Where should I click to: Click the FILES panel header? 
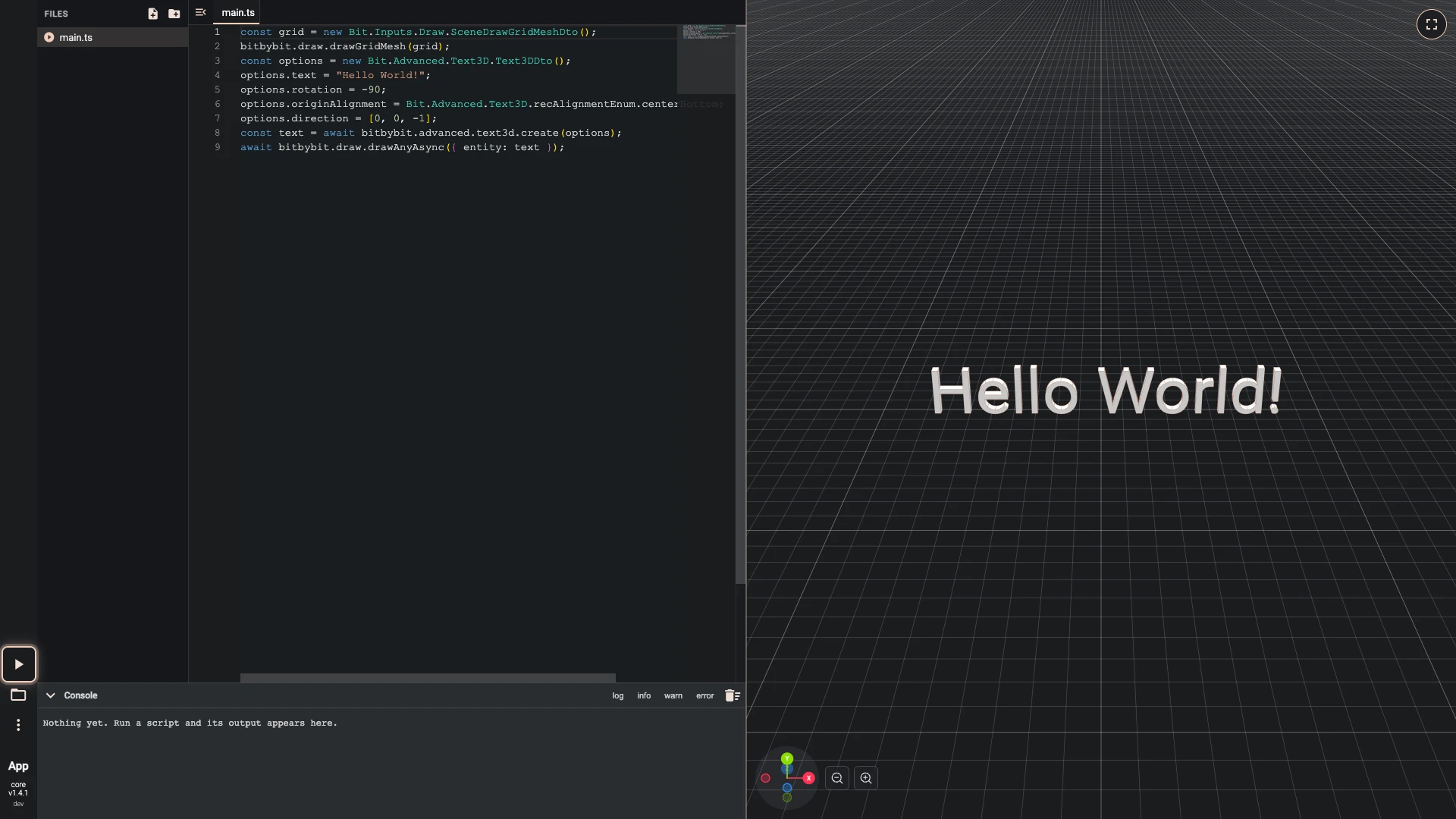point(56,14)
